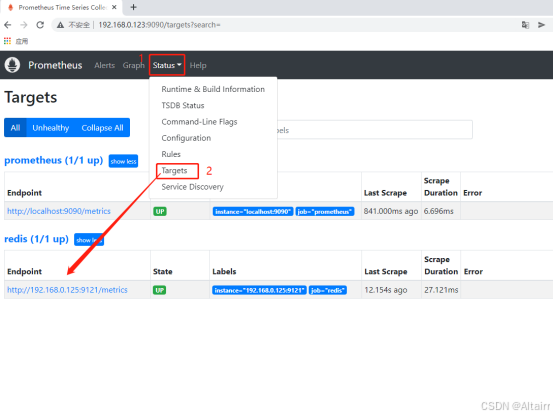Reload the page with the refresh icon

40,25
